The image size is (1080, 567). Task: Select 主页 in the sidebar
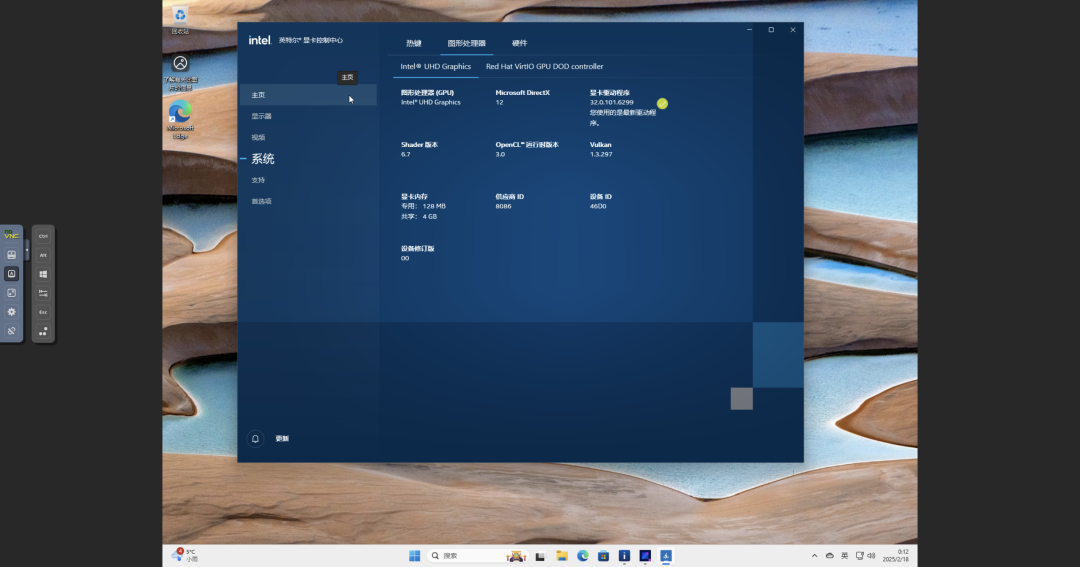pos(308,95)
